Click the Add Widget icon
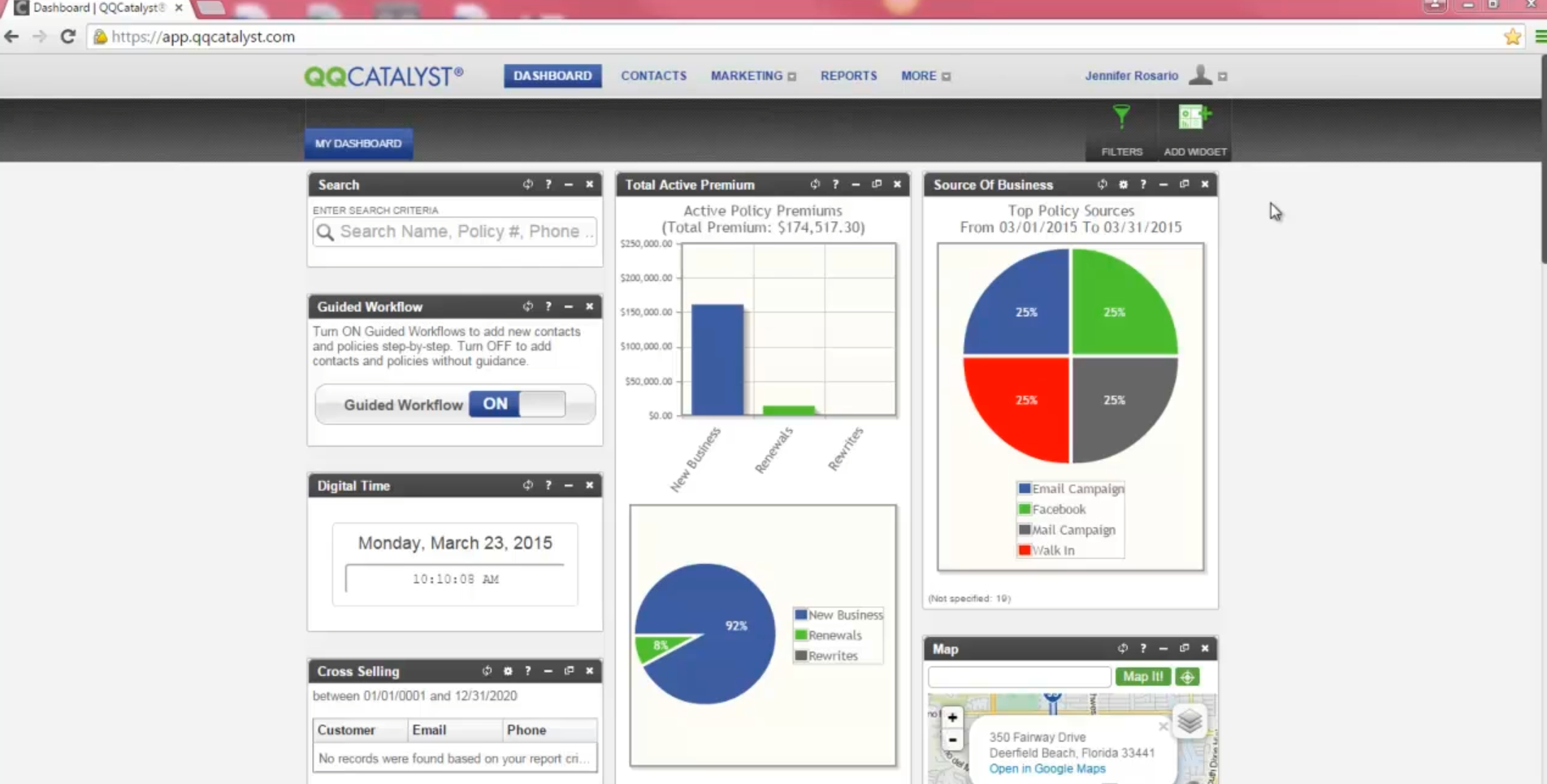Screen dimensions: 1547x784 [x=1194, y=119]
